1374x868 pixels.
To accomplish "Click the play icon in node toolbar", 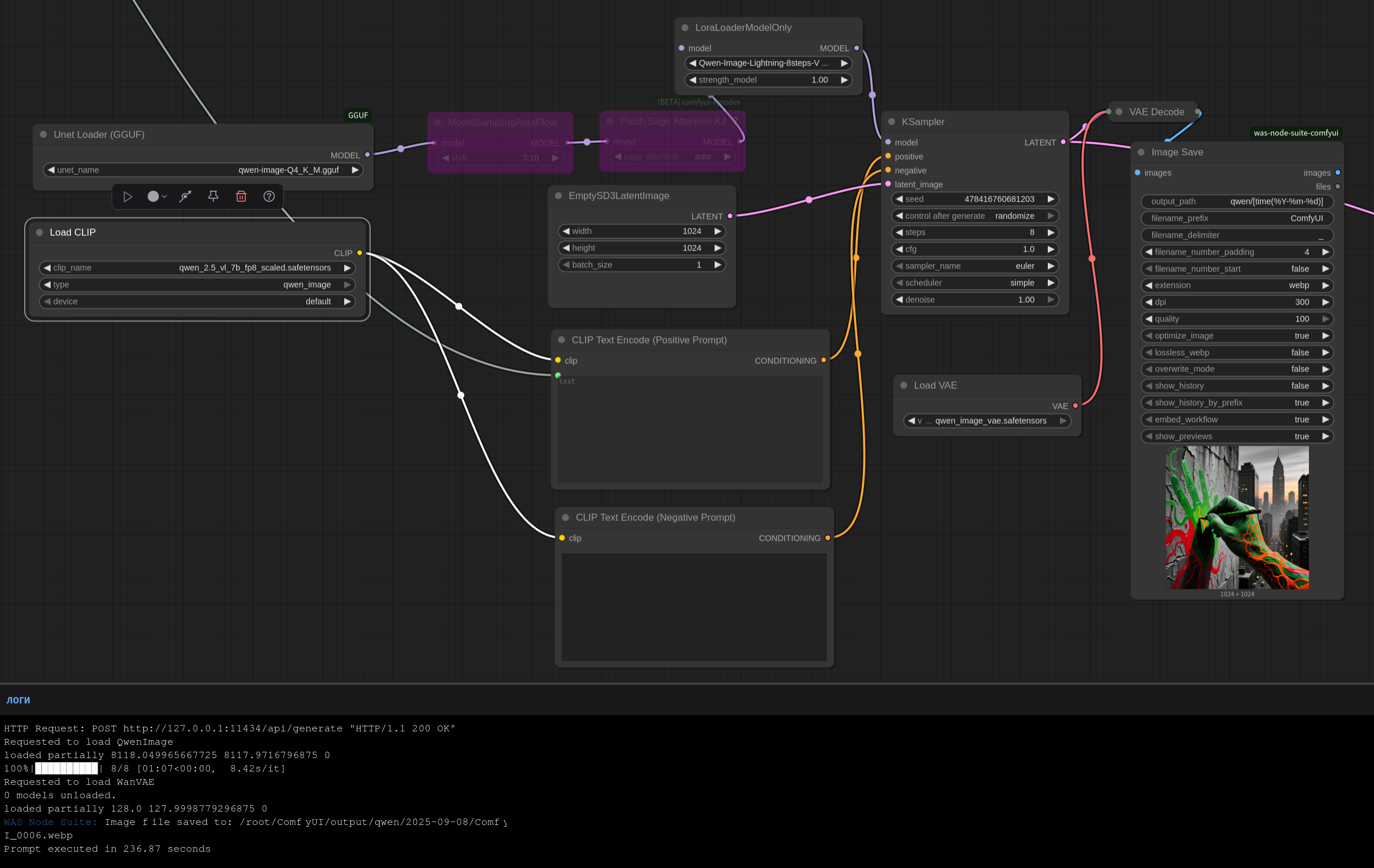I will (128, 197).
